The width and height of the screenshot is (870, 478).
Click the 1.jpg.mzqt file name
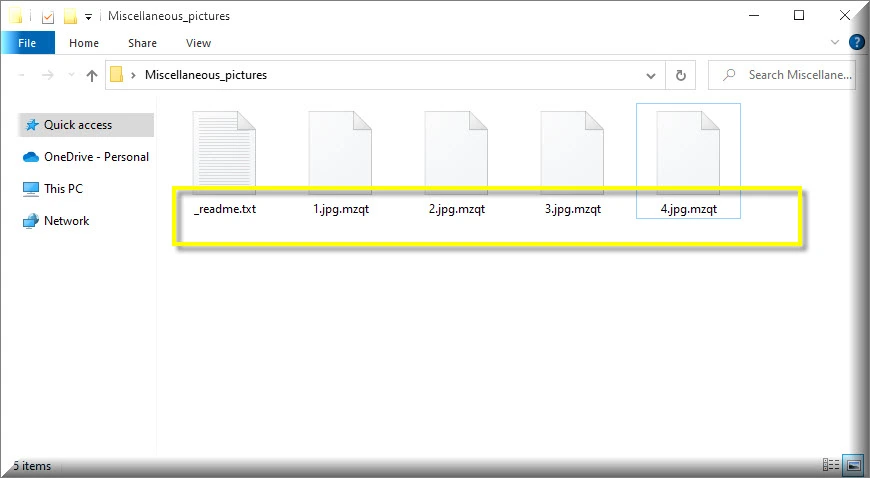tap(341, 209)
